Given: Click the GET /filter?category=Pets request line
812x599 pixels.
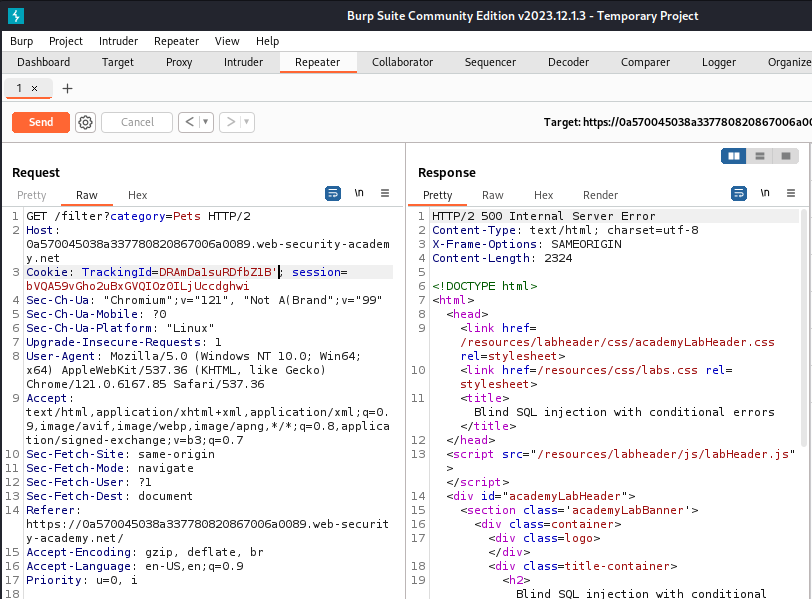Looking at the screenshot, I should [x=138, y=216].
